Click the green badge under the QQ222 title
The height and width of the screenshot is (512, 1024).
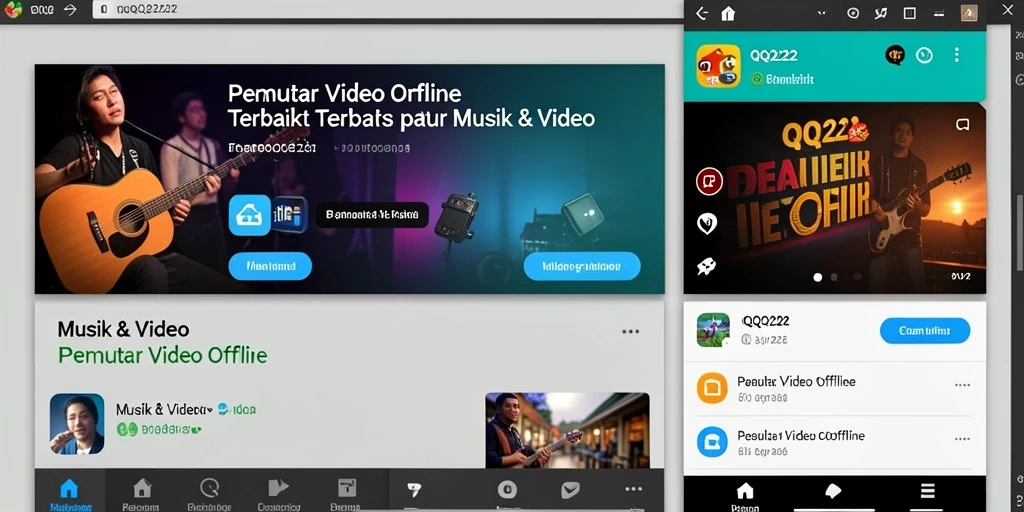756,80
